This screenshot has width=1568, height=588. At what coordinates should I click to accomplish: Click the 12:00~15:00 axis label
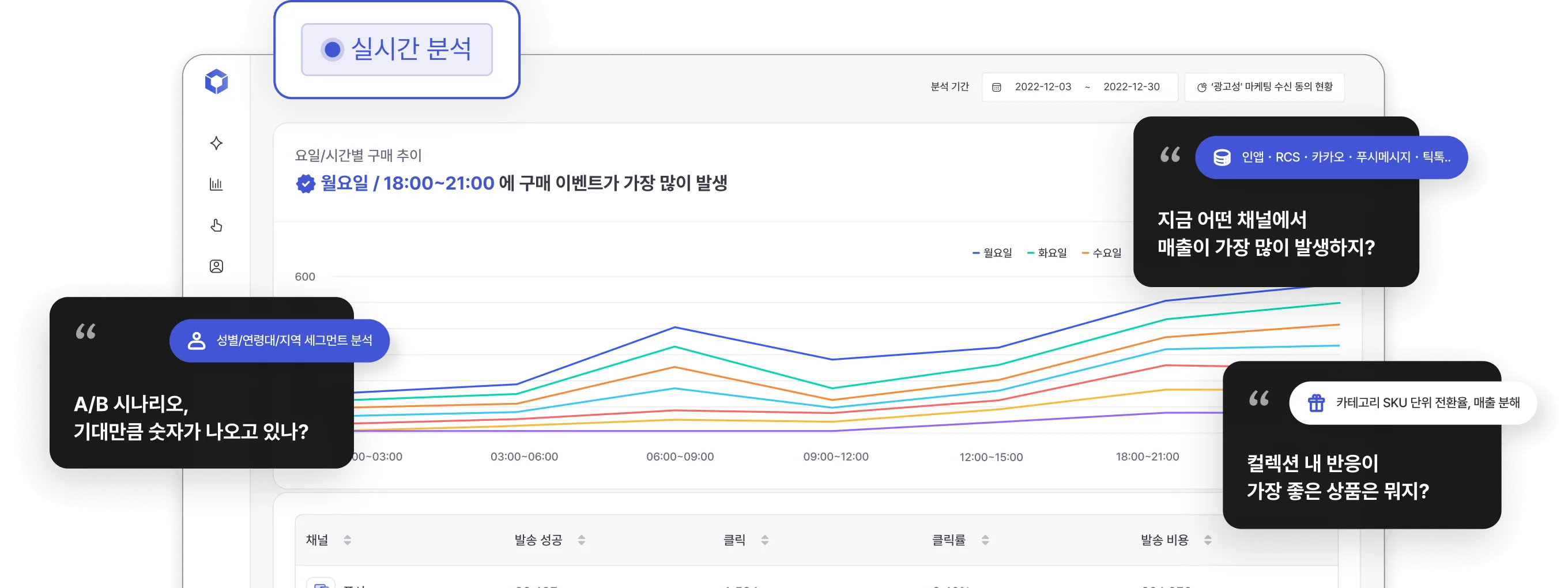click(x=991, y=457)
